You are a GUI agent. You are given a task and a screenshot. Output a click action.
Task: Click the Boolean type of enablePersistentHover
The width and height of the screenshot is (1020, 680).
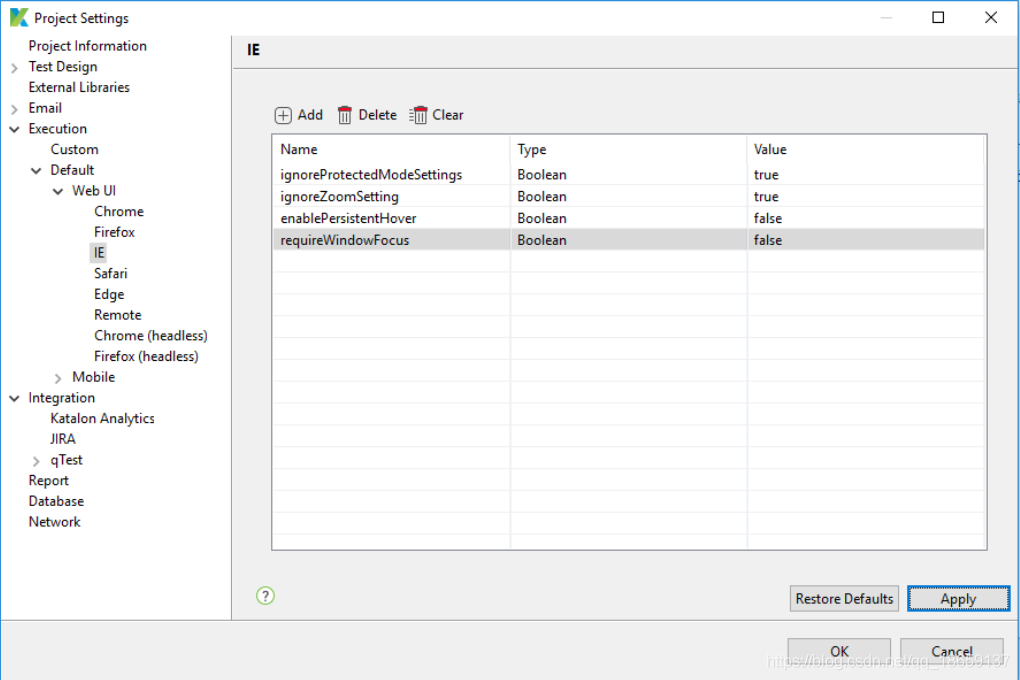pyautogui.click(x=542, y=219)
